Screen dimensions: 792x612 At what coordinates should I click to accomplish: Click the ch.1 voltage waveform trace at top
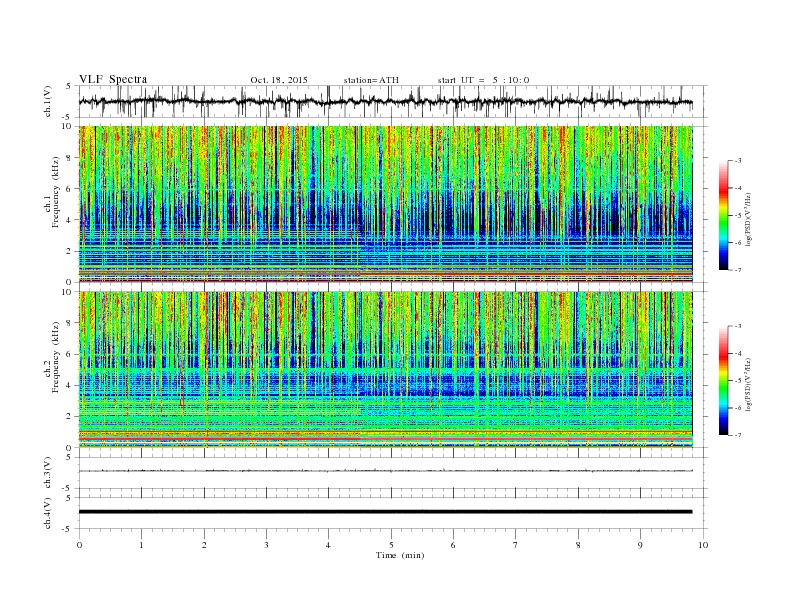click(385, 102)
